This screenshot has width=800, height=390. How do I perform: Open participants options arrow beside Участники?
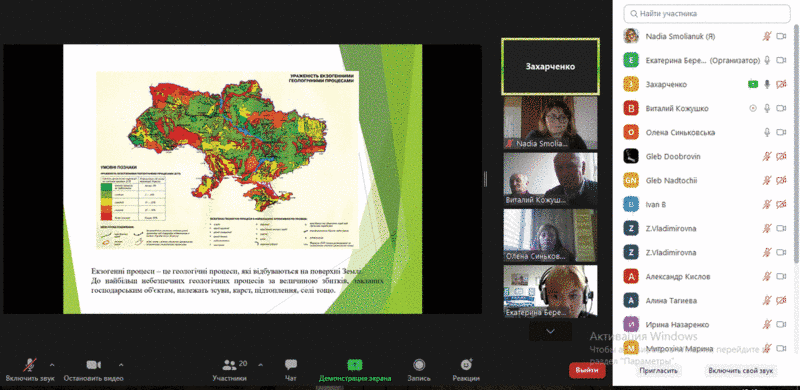click(x=261, y=365)
